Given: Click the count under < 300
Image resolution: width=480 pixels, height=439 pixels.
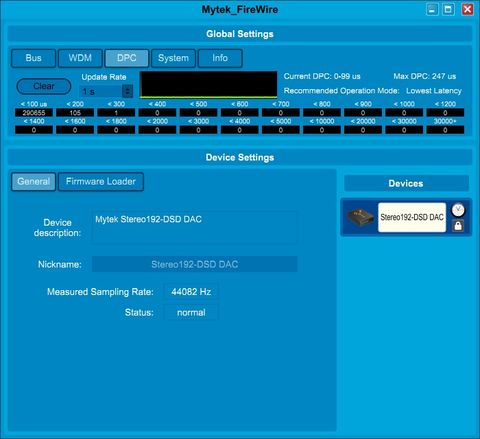Looking at the screenshot, I should tap(116, 113).
